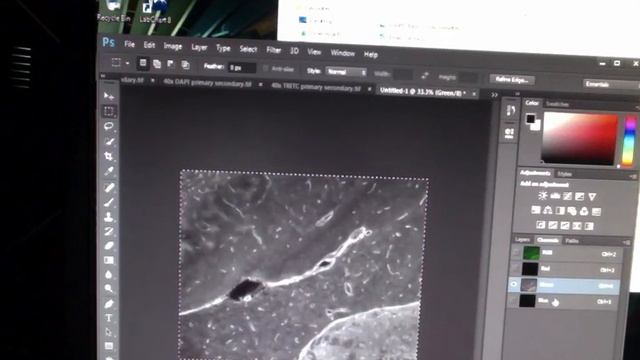
Task: Open the collapsed History panel icon
Action: [510, 111]
